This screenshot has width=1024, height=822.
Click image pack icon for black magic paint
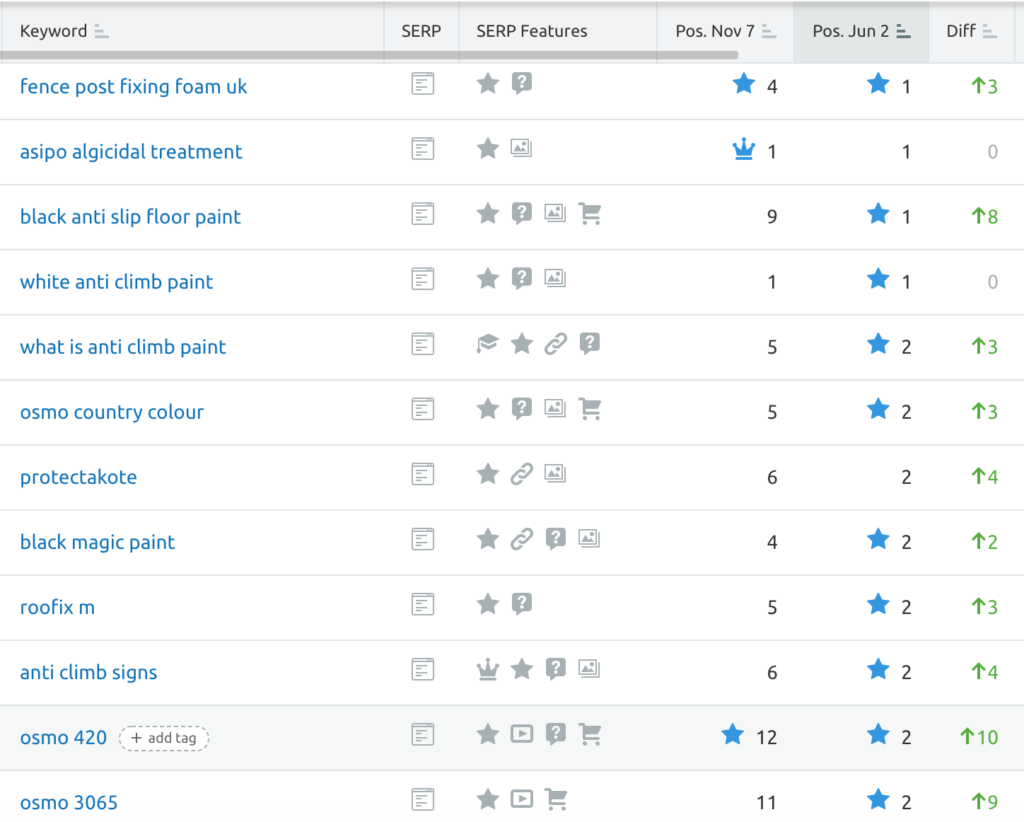pos(589,539)
